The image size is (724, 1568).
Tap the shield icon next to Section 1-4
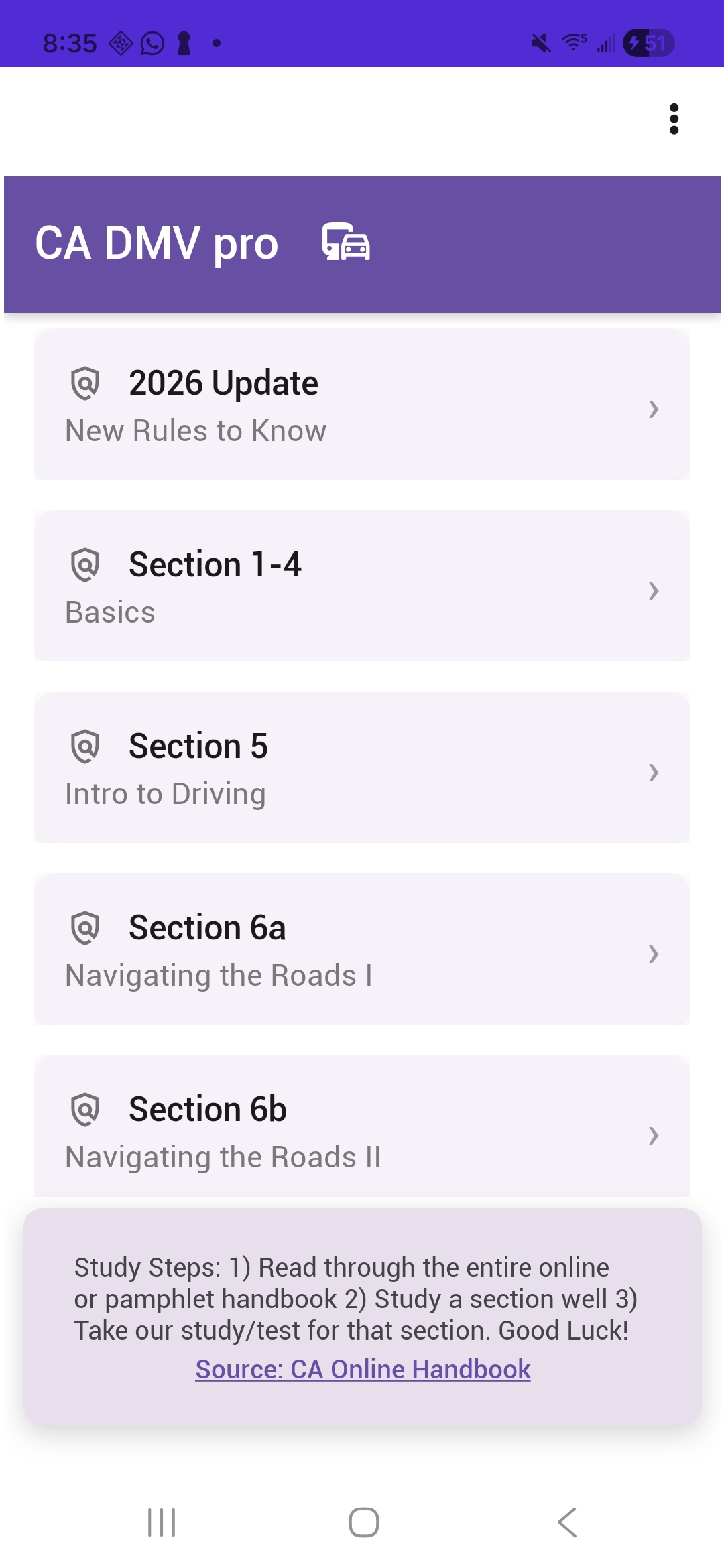(85, 565)
